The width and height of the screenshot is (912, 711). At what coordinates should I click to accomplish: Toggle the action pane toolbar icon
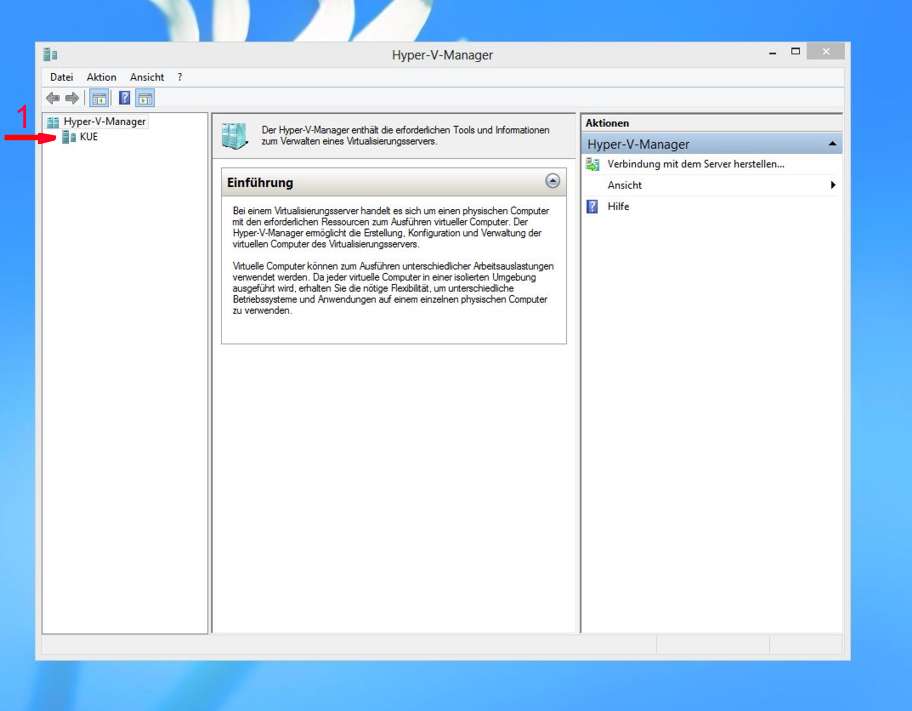coord(145,98)
